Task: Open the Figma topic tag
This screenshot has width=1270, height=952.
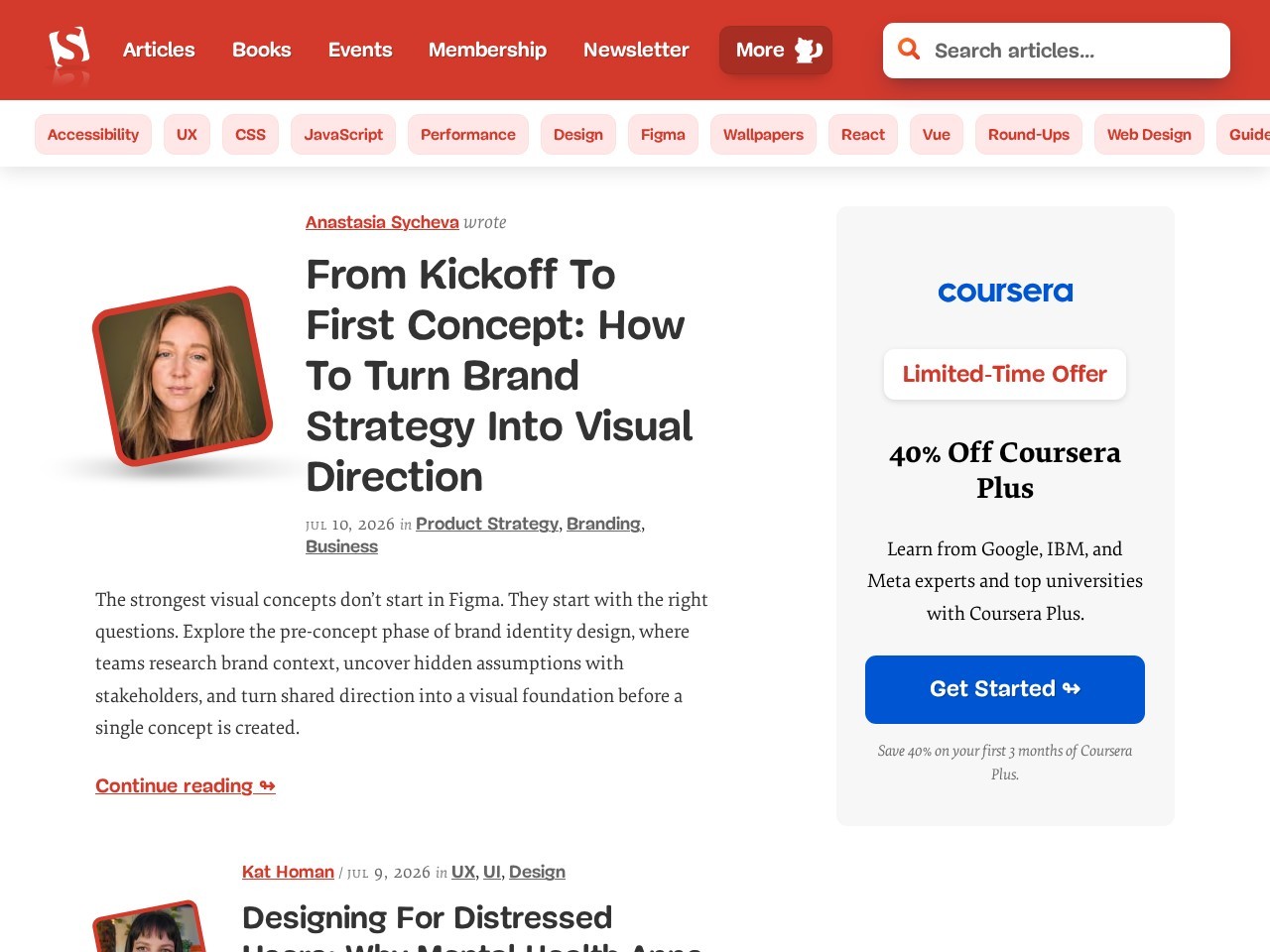Action: [x=663, y=135]
